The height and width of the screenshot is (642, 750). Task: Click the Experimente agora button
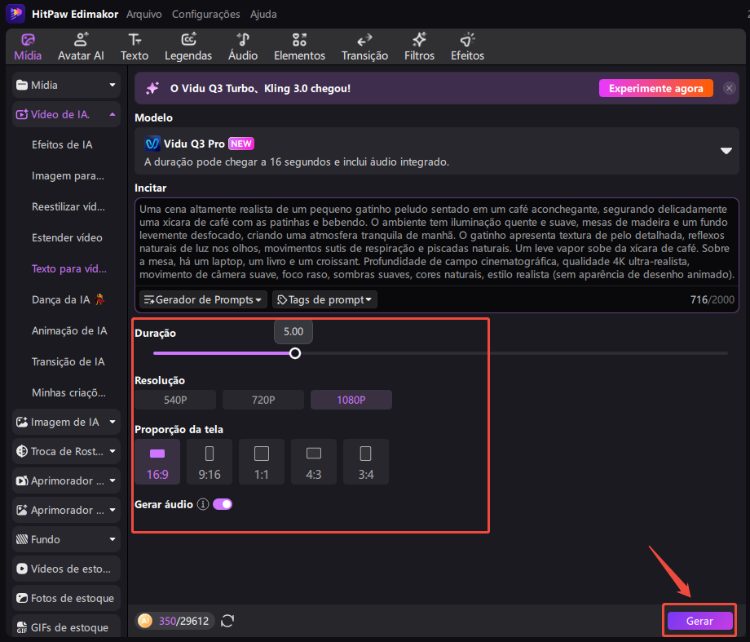point(656,88)
